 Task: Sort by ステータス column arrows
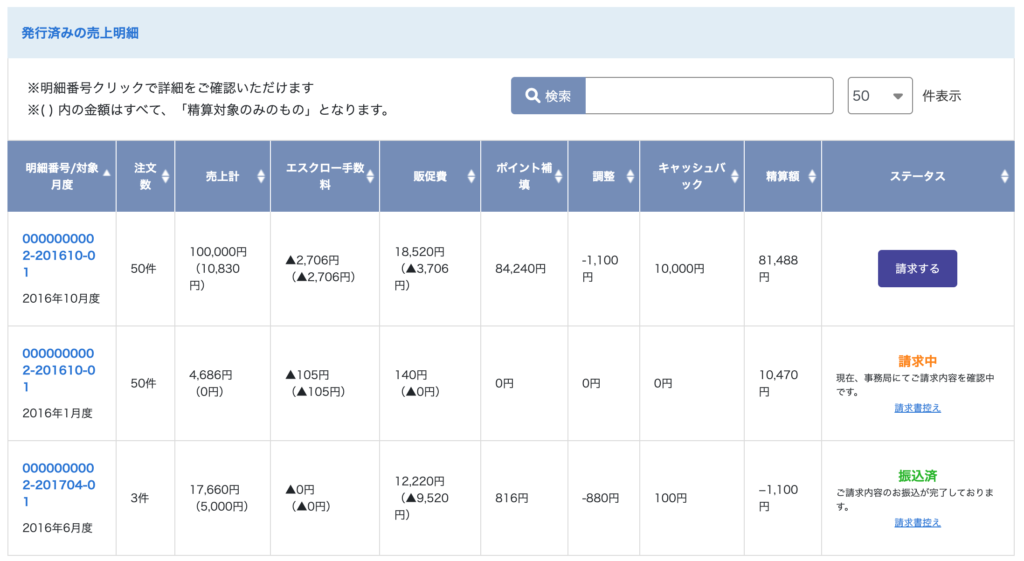point(1004,176)
